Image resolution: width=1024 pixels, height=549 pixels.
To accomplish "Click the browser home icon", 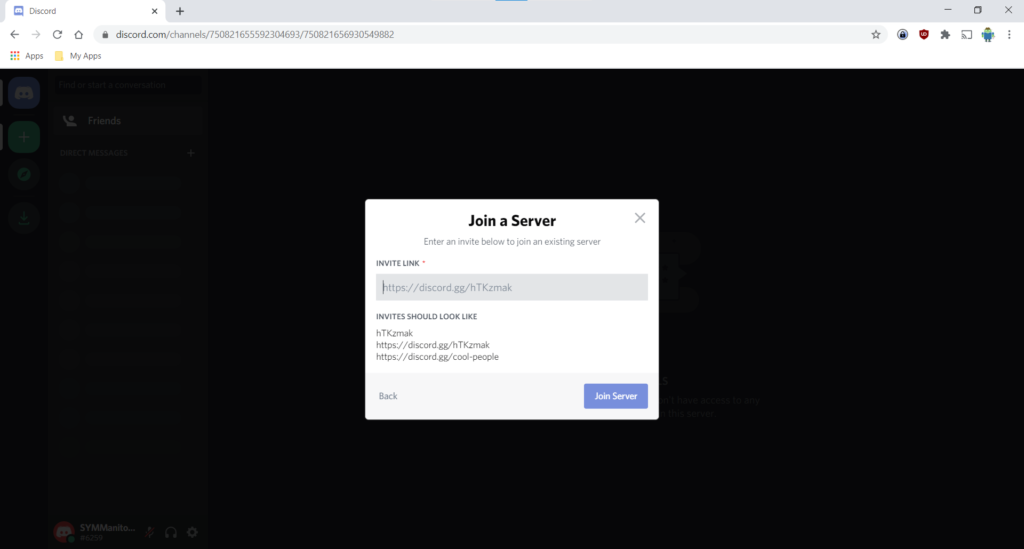I will (x=78, y=35).
